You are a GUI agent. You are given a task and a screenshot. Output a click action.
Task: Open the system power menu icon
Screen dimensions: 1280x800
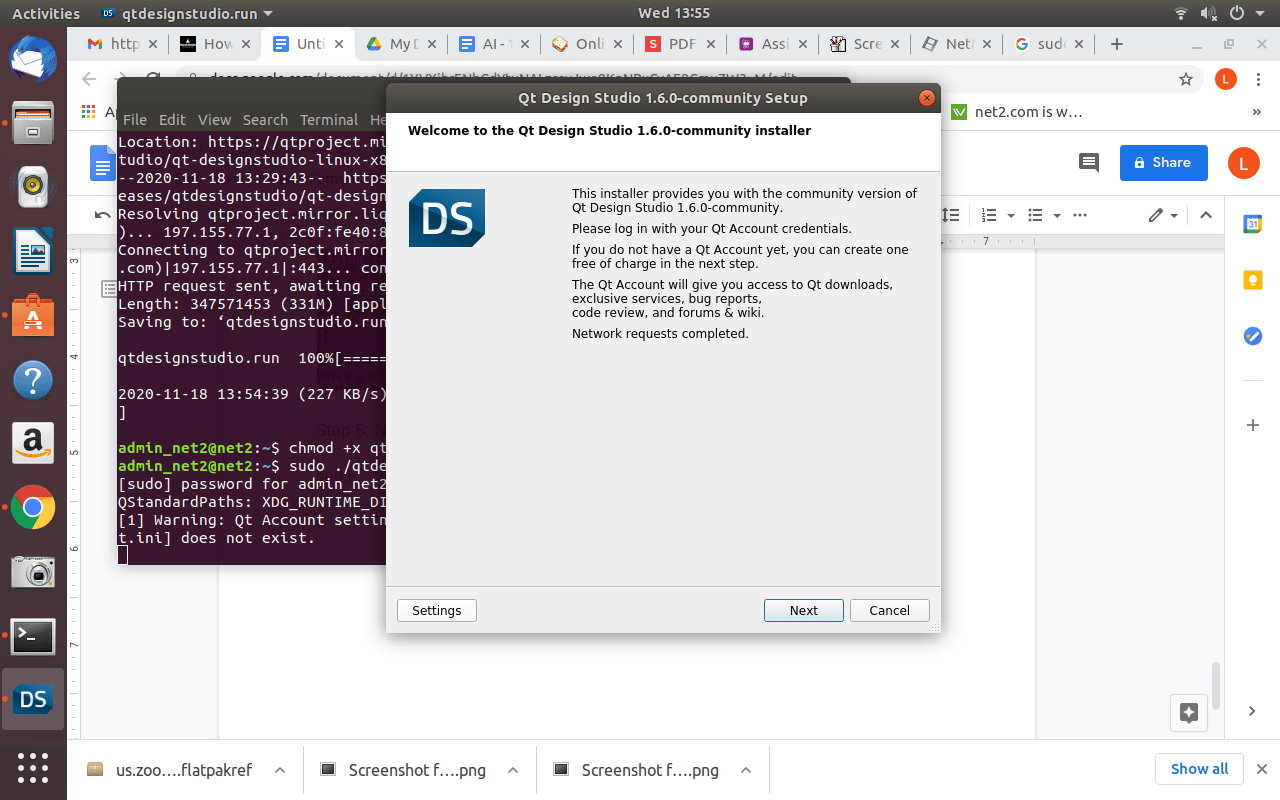(x=1236, y=13)
